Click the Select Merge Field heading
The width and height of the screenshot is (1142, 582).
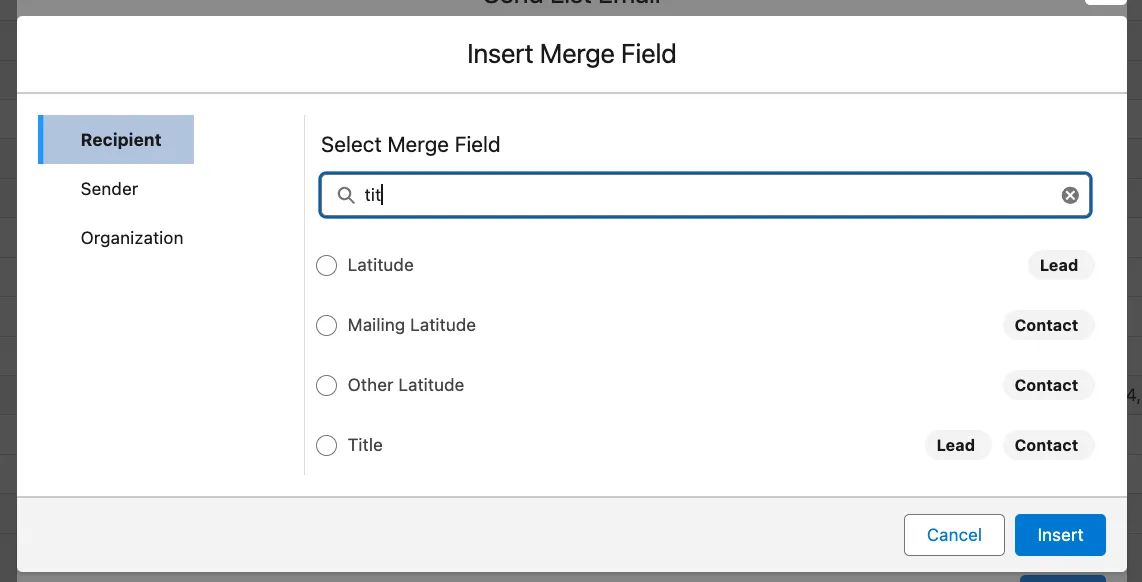[410, 145]
